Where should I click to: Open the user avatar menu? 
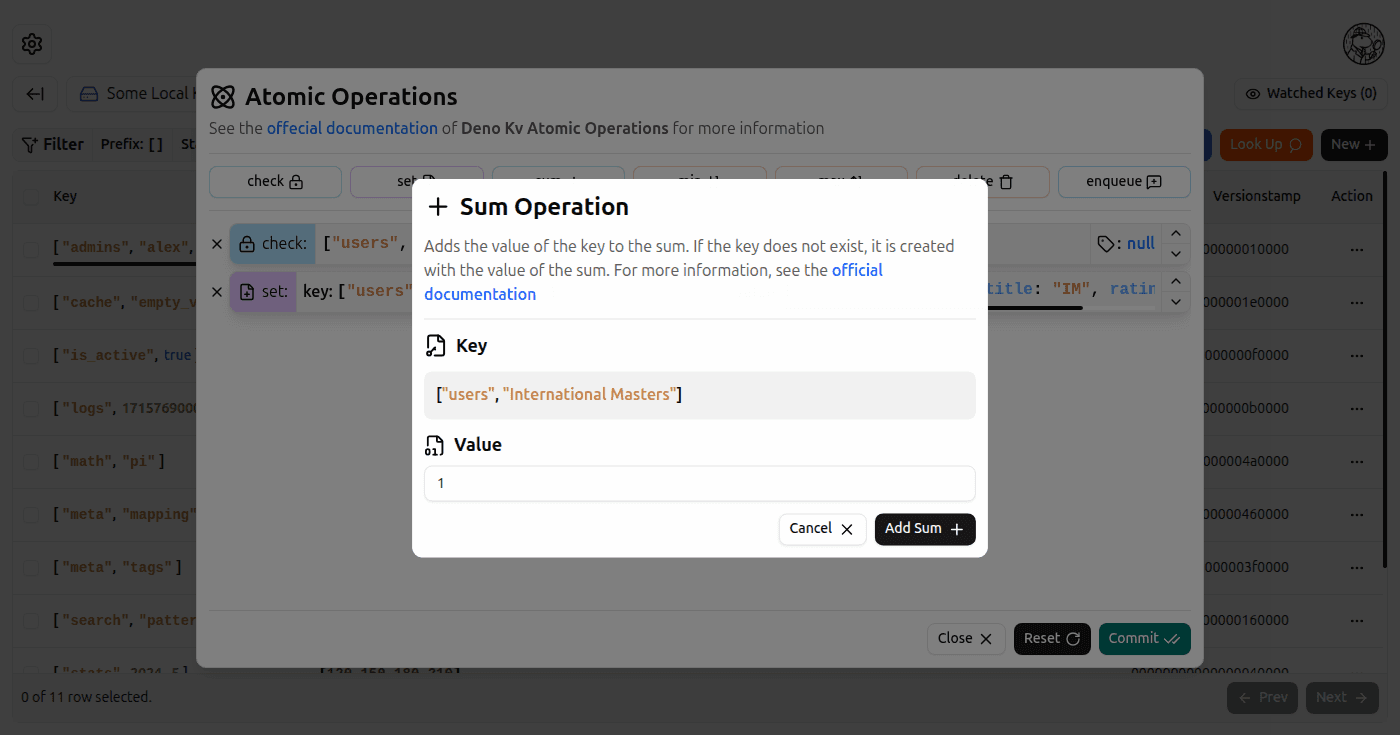click(x=1362, y=44)
